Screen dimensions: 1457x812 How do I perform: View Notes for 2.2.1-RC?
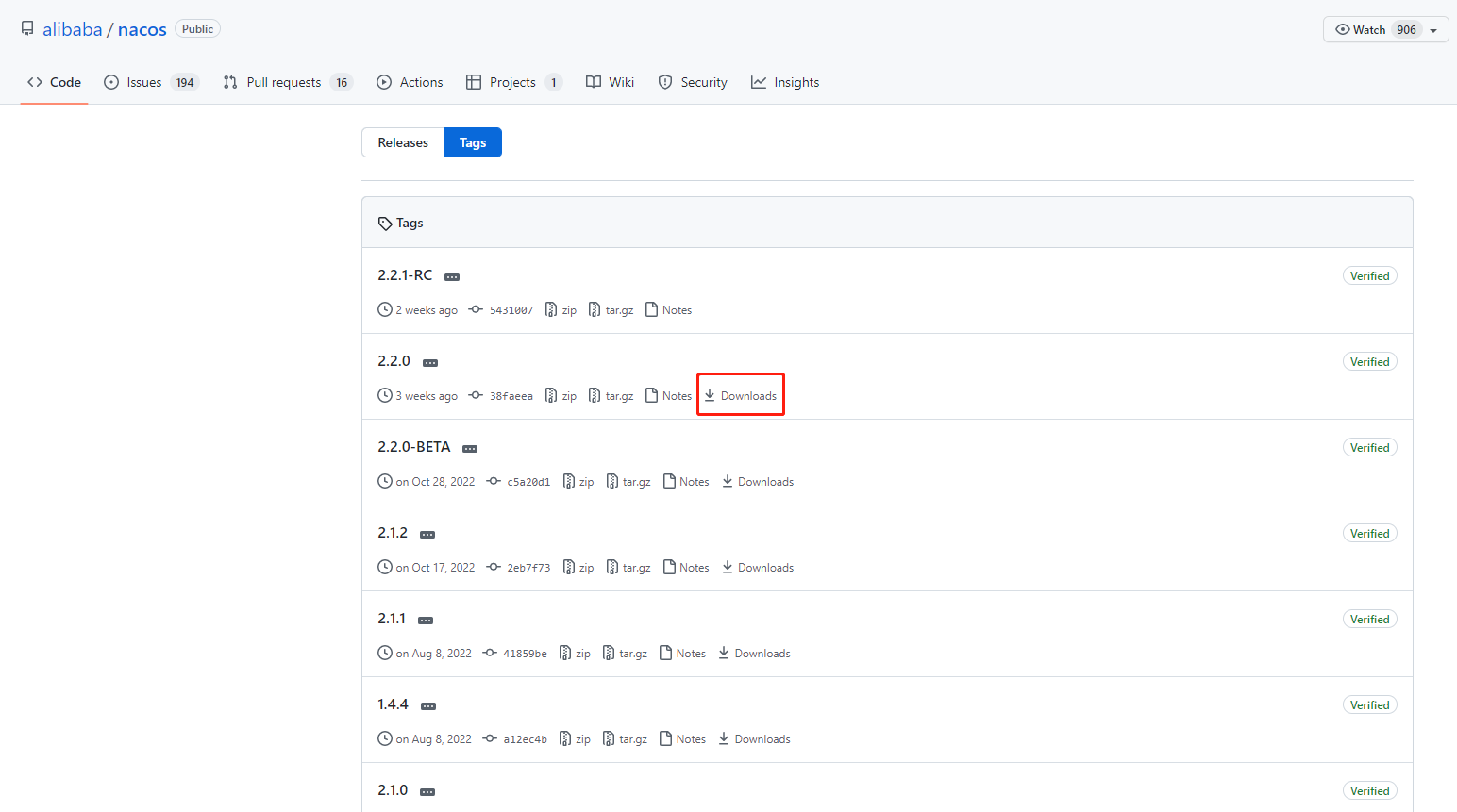(x=668, y=310)
